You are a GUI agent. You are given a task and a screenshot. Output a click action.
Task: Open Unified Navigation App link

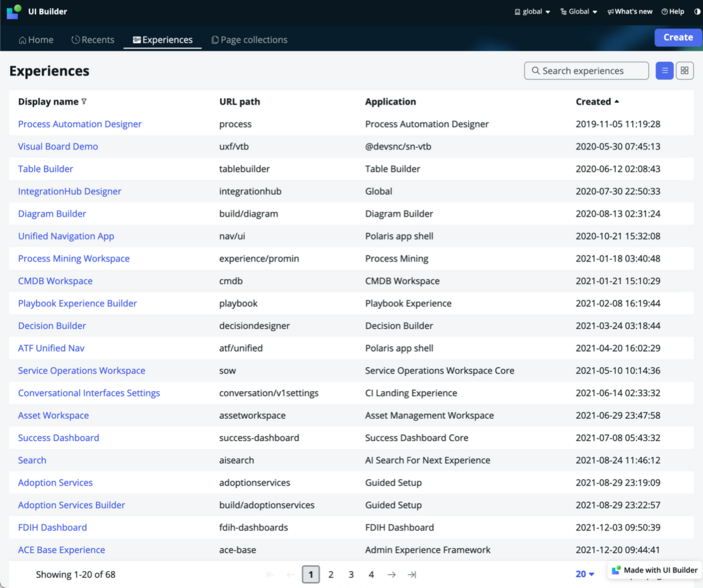click(66, 236)
